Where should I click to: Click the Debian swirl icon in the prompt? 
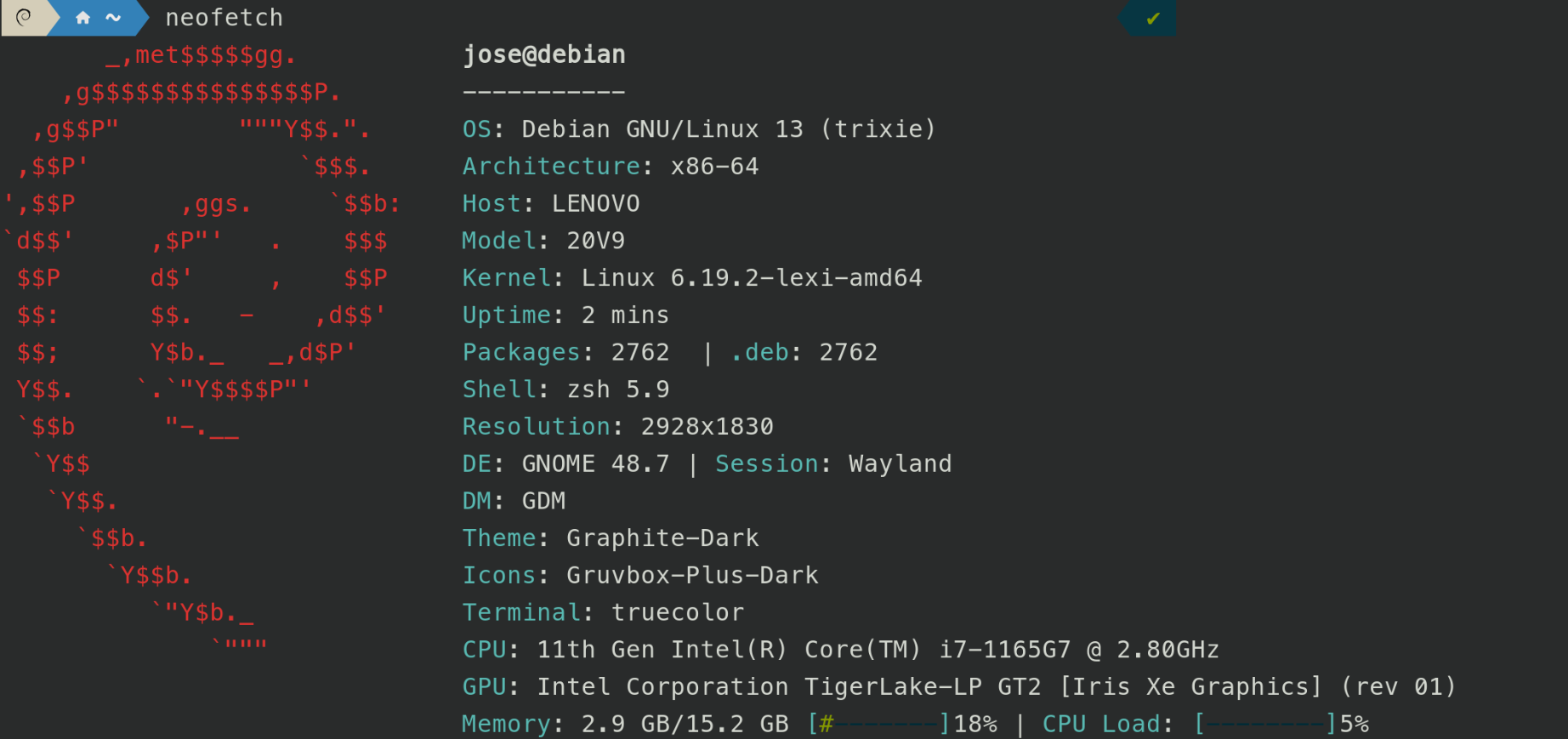point(24,17)
